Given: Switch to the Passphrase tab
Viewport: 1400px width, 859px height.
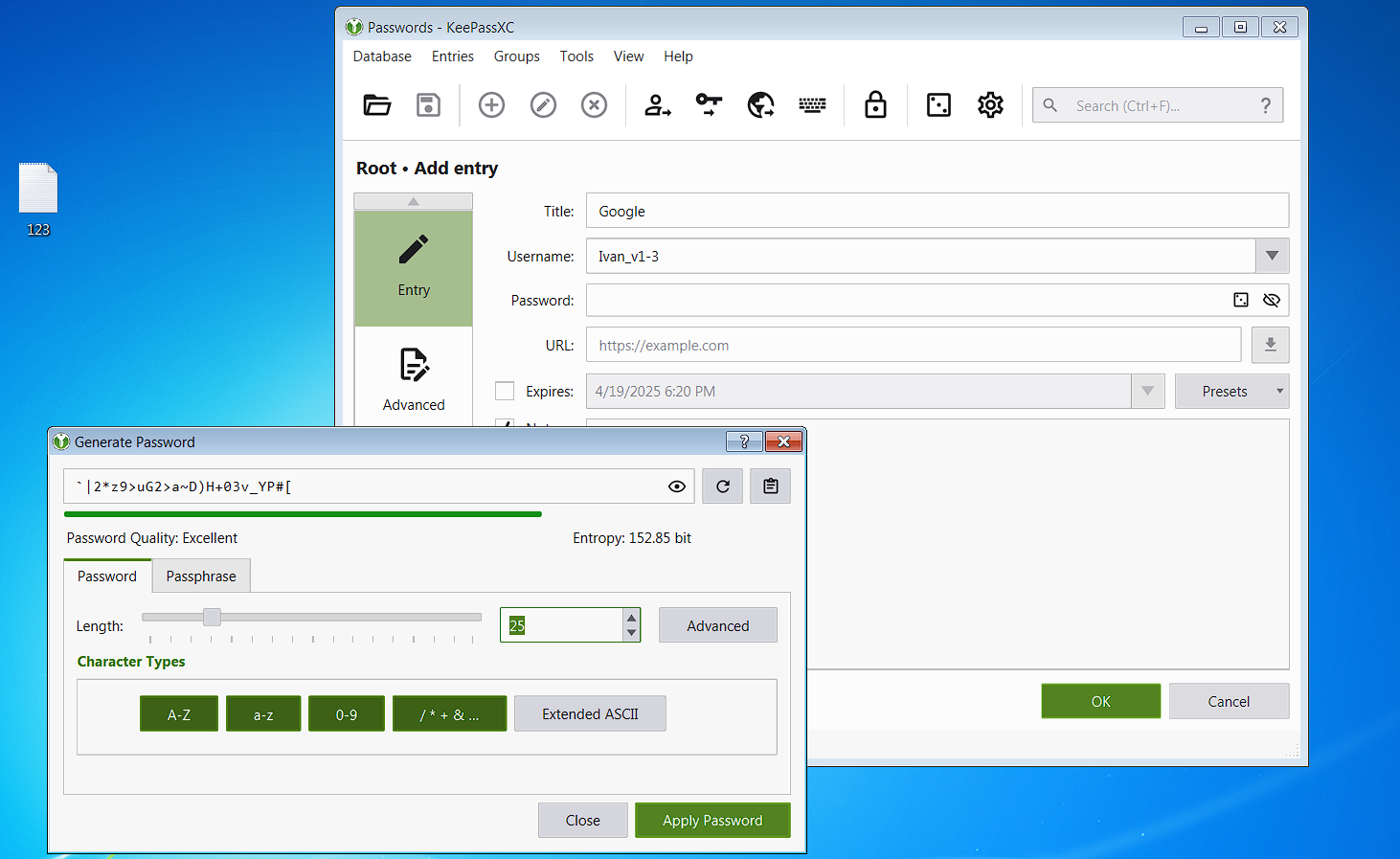Looking at the screenshot, I should pos(200,576).
